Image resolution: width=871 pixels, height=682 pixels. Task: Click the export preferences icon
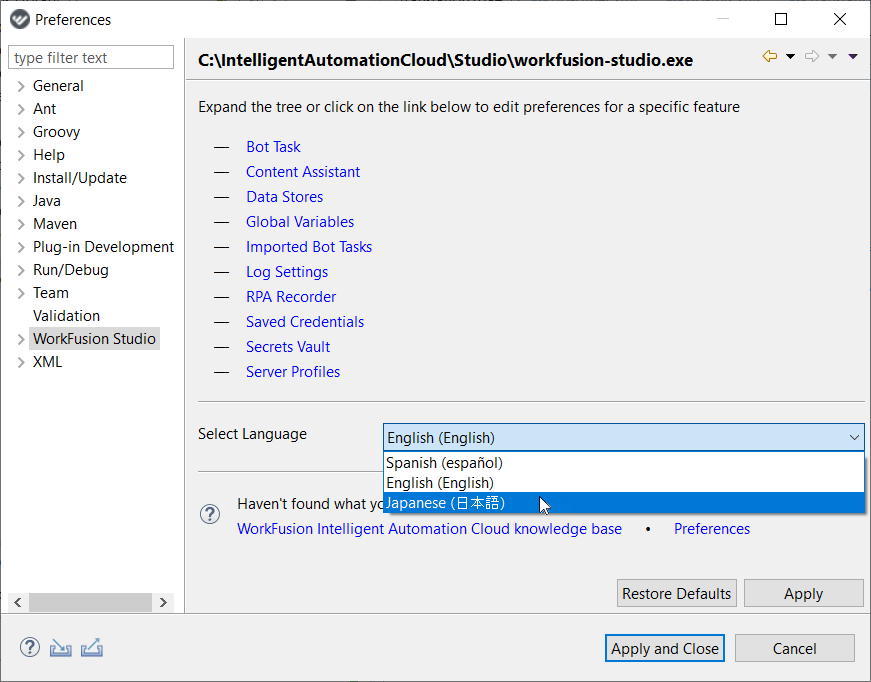coord(92,648)
